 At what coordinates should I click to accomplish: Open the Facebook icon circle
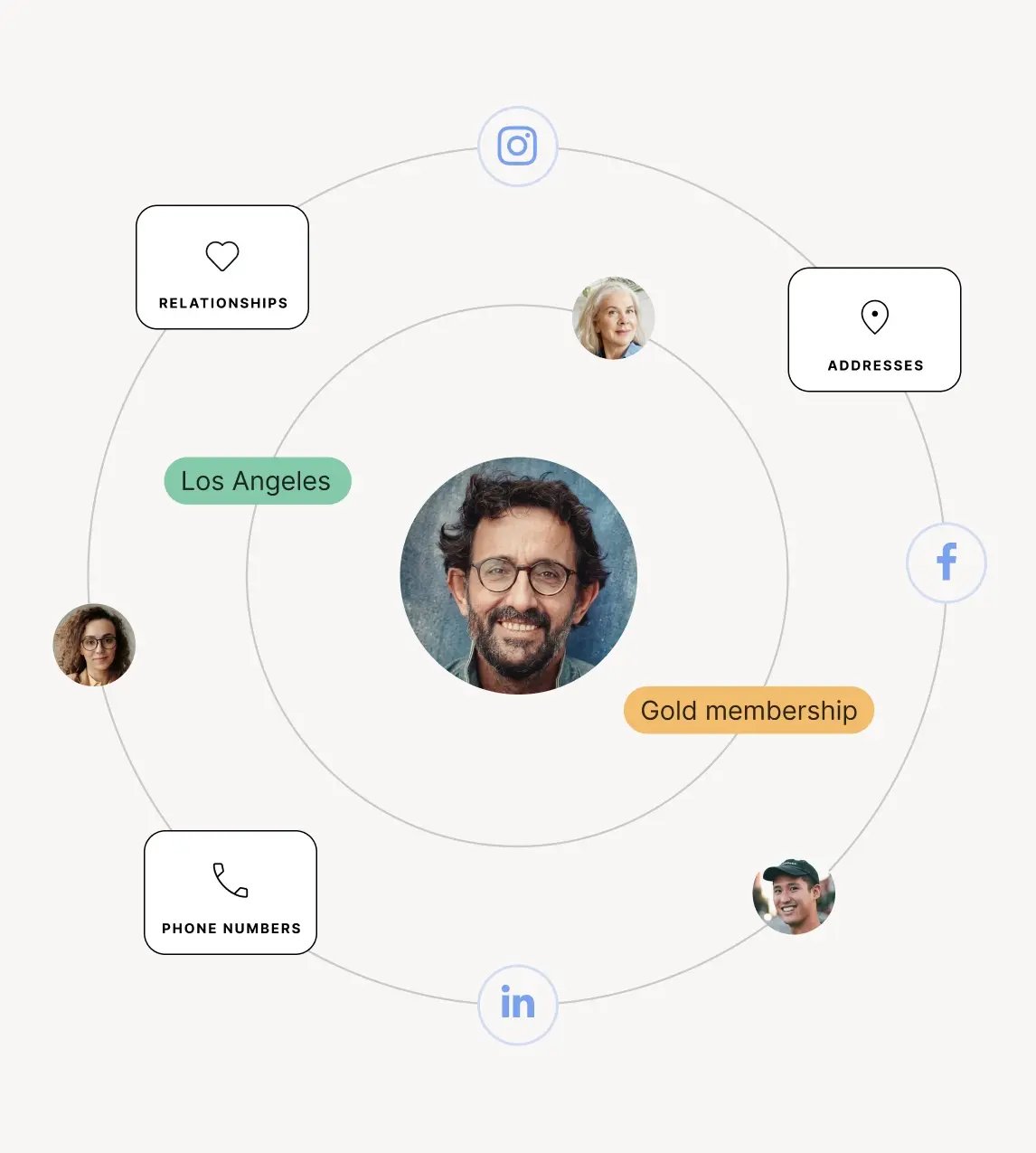tap(946, 562)
